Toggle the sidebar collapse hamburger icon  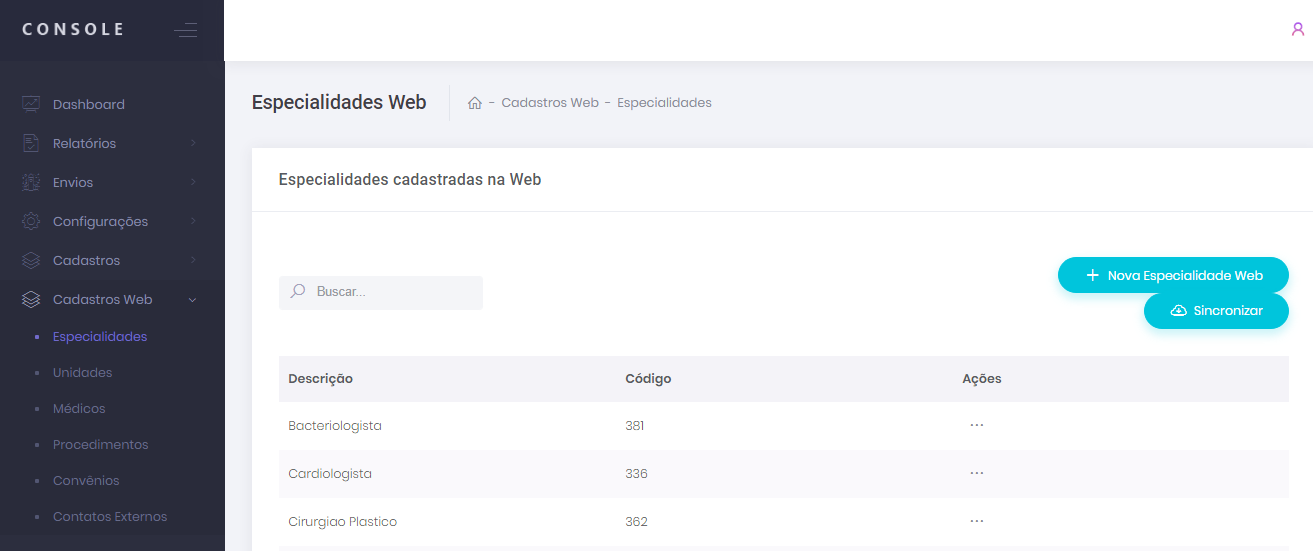coord(185,30)
